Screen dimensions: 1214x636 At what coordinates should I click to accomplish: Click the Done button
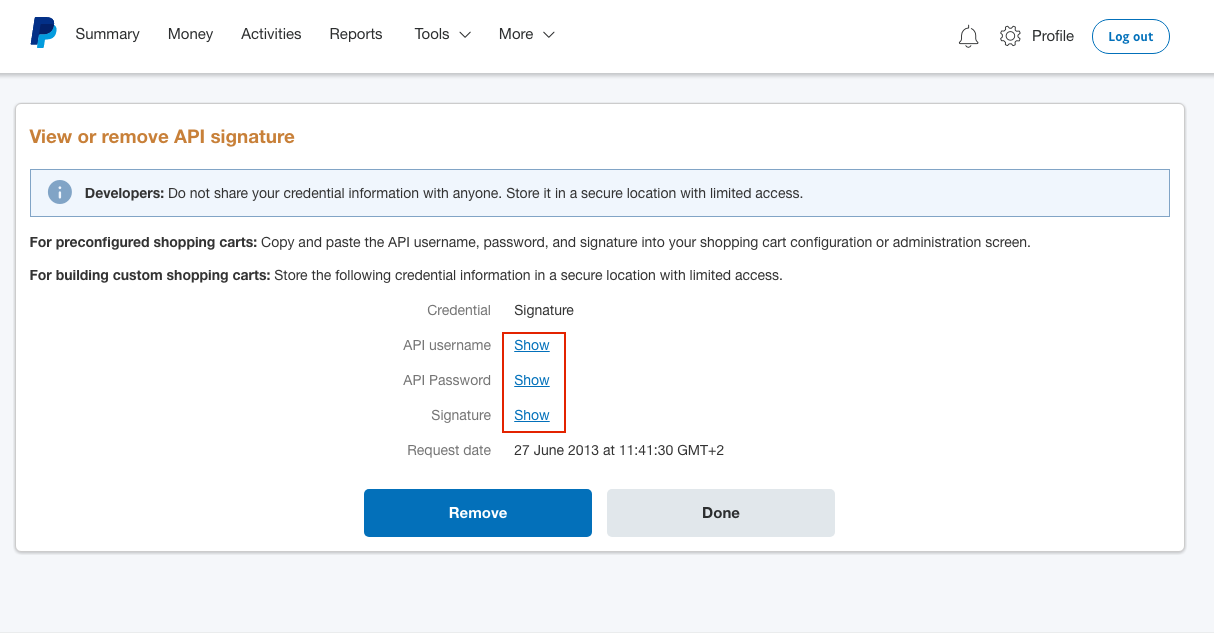click(720, 513)
